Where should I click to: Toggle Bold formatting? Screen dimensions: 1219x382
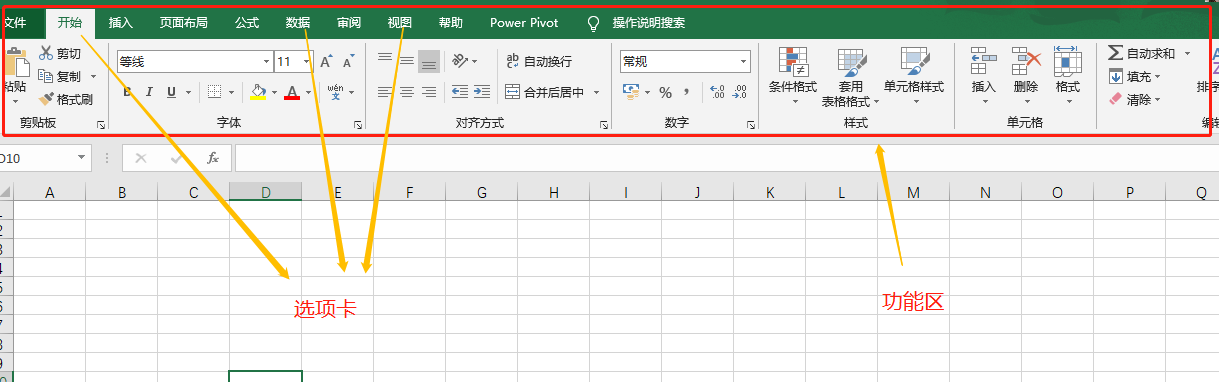tap(128, 92)
